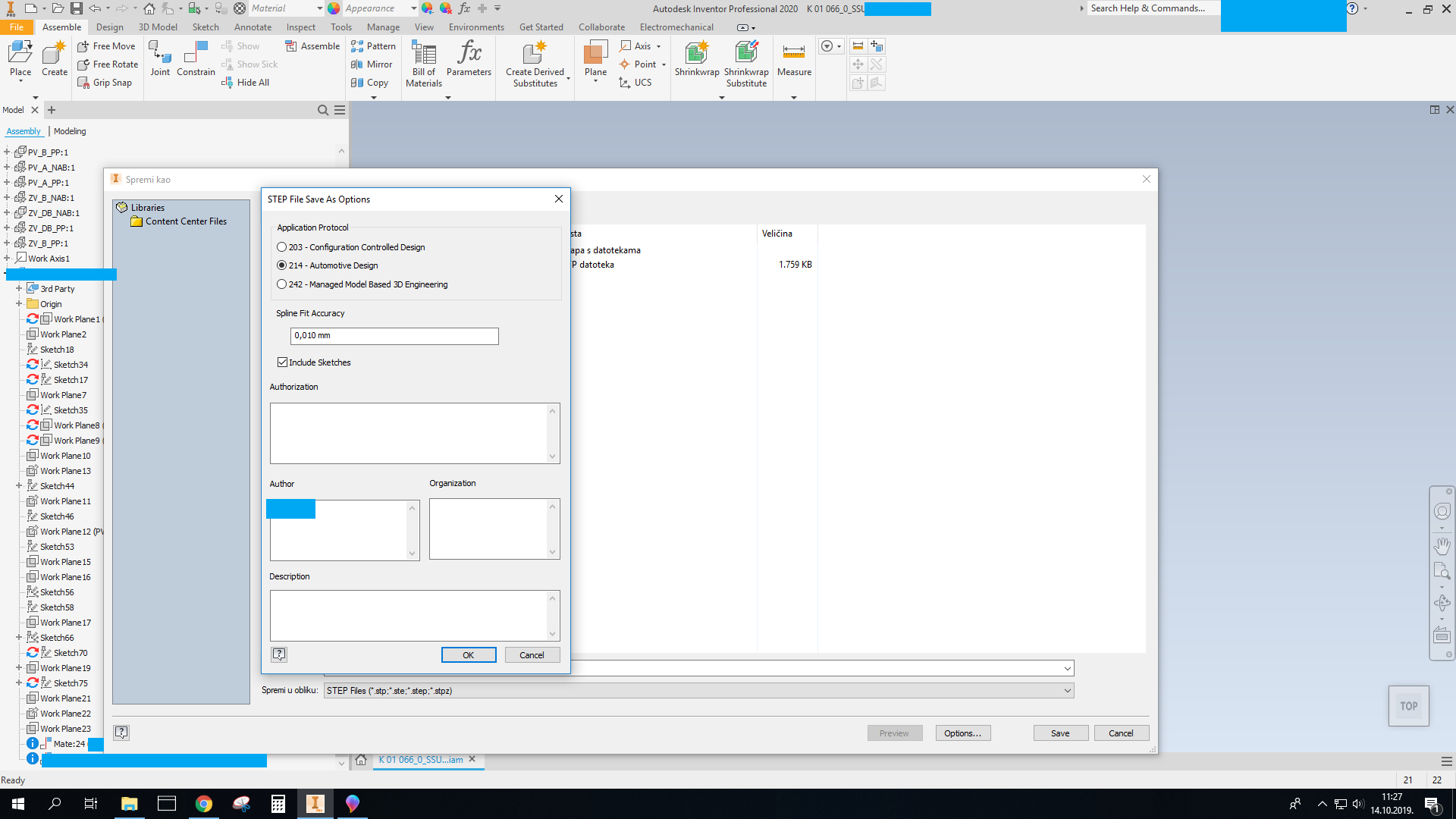Click the Preview button
This screenshot has width=1456, height=819.
(x=895, y=733)
